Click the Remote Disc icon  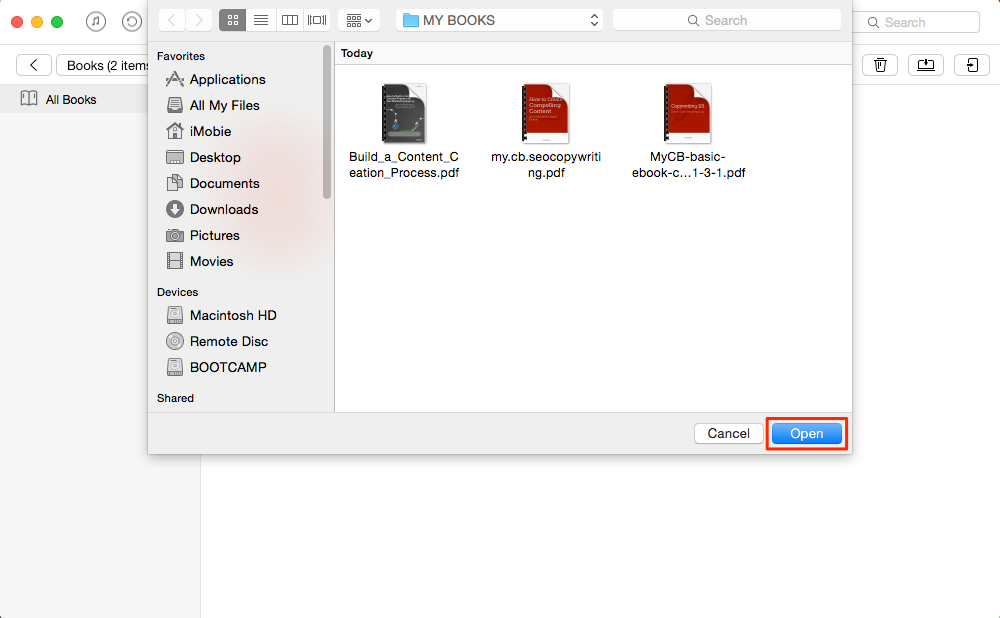(x=174, y=341)
